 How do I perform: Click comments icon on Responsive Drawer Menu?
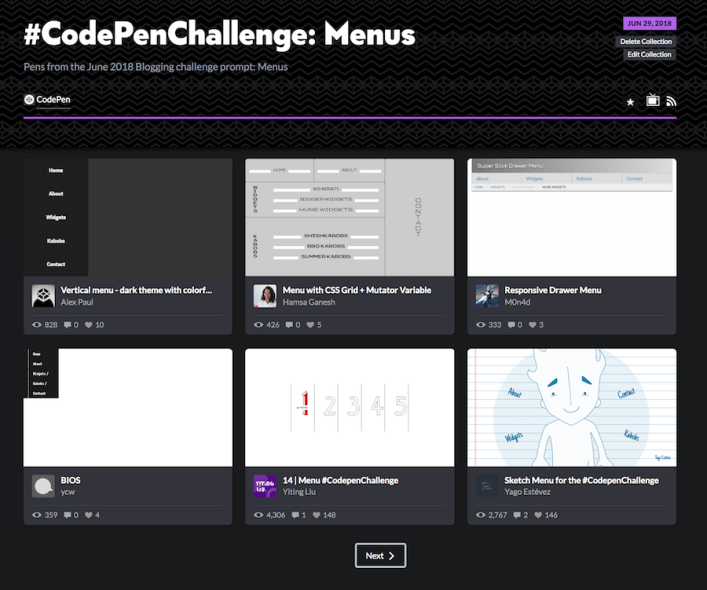pyautogui.click(x=512, y=325)
